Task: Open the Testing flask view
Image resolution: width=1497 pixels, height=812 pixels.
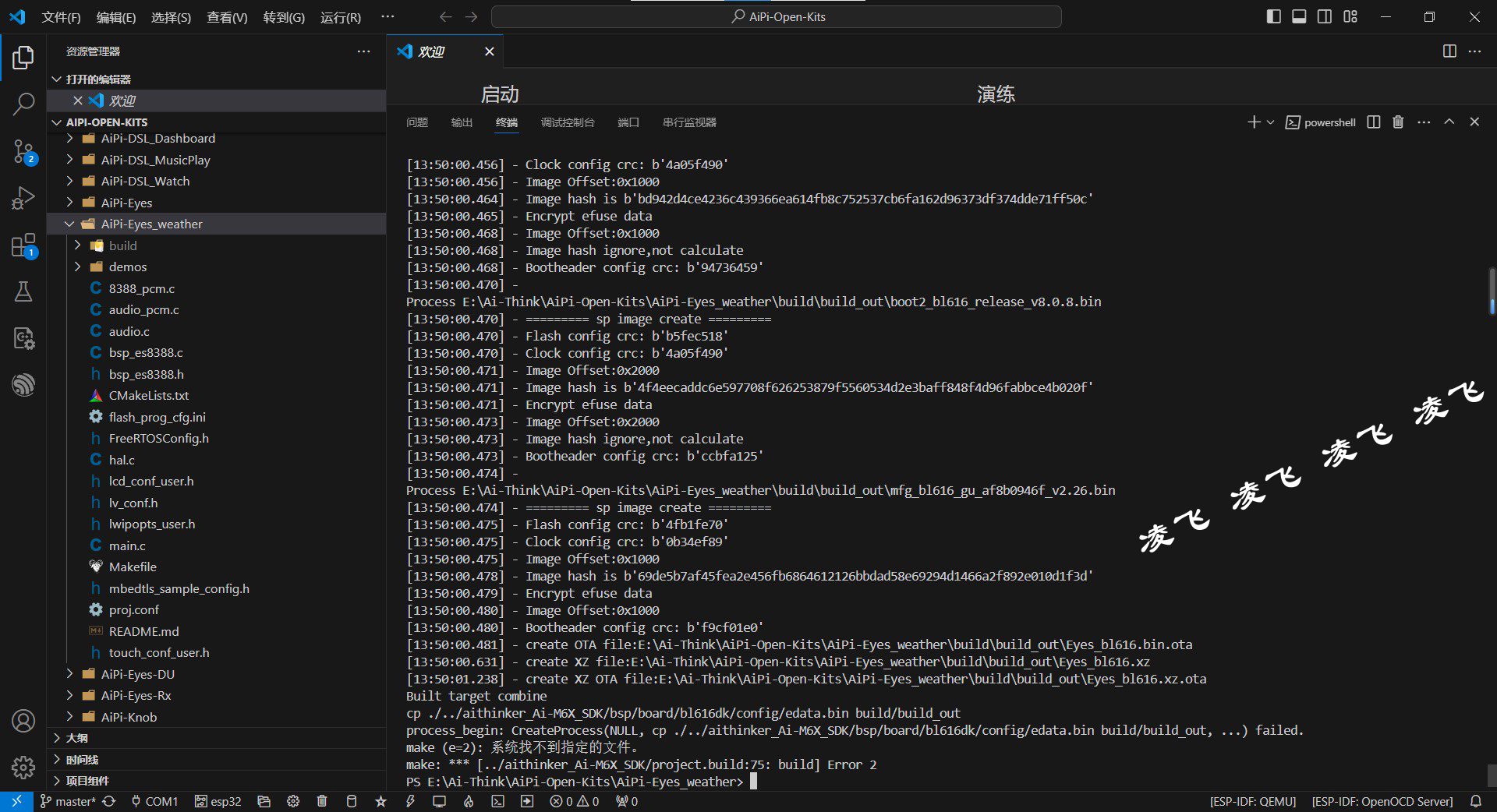Action: click(23, 291)
